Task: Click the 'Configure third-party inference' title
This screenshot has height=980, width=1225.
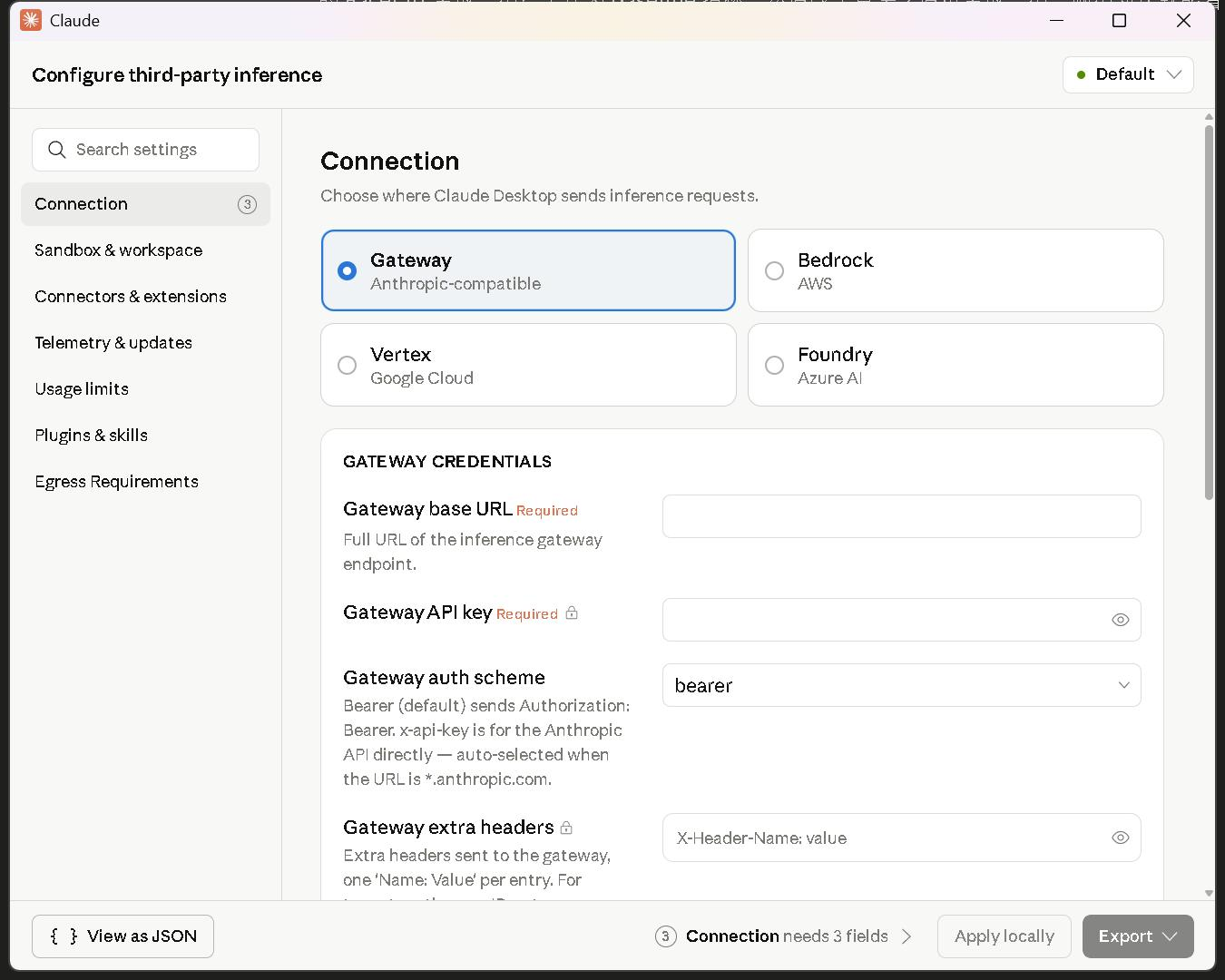Action: [x=177, y=75]
